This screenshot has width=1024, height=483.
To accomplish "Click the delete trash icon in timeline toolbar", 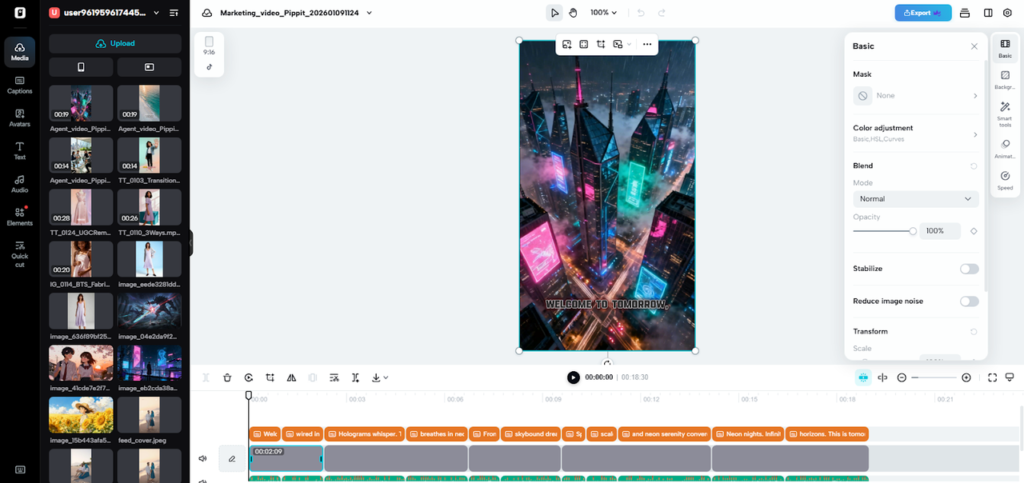I will 227,378.
